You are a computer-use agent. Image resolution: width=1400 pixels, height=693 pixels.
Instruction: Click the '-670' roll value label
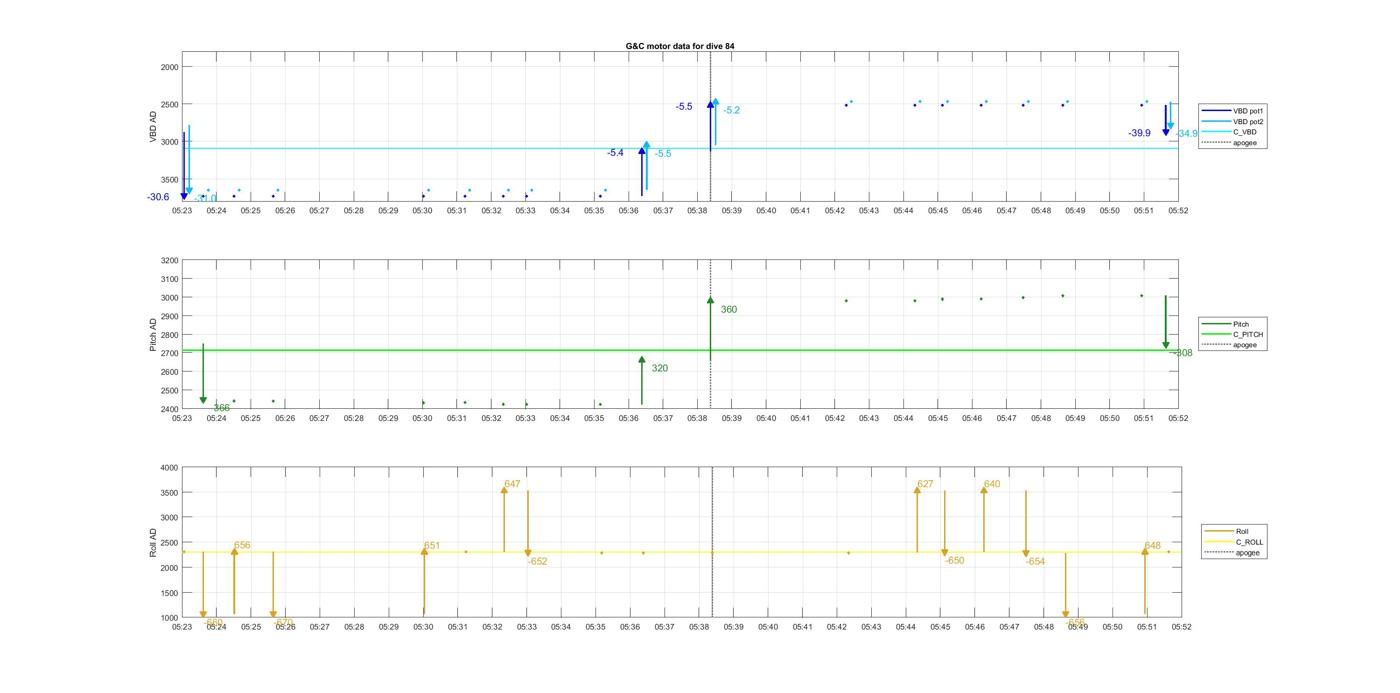(284, 622)
